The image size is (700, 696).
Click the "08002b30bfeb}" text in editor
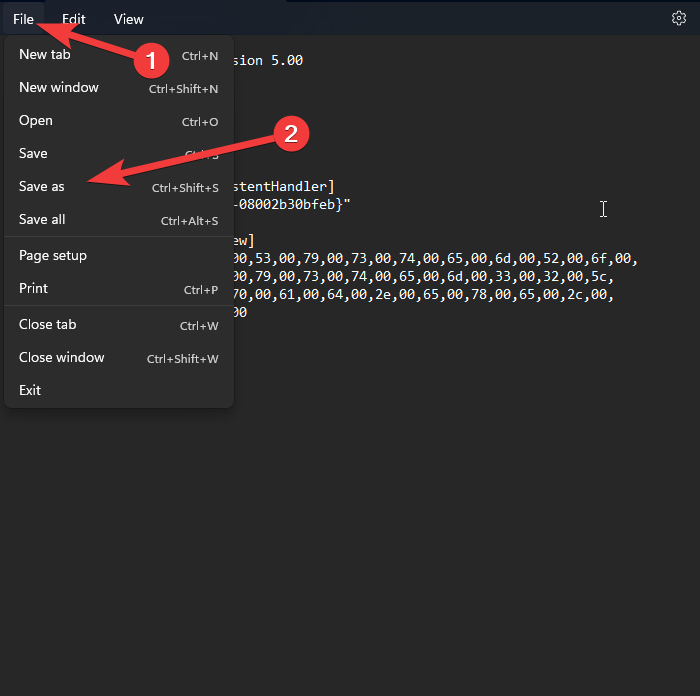(x=293, y=204)
